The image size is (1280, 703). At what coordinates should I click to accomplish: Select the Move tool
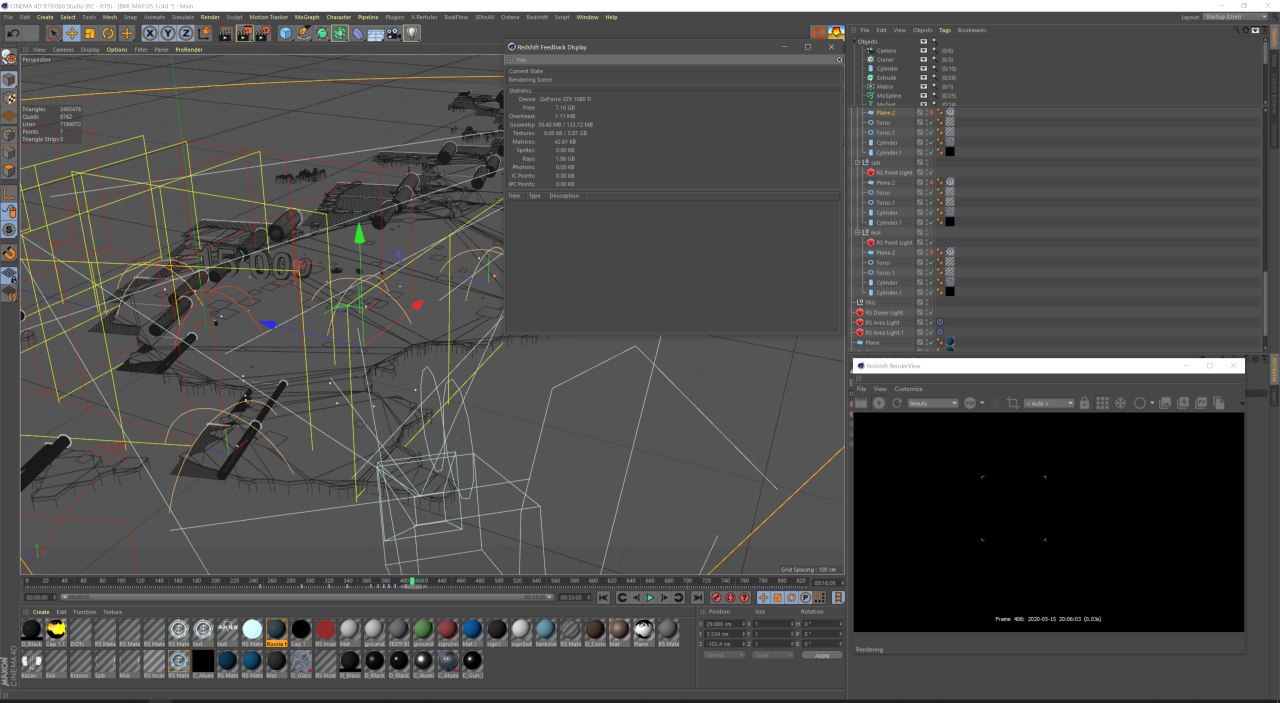pyautogui.click(x=72, y=33)
